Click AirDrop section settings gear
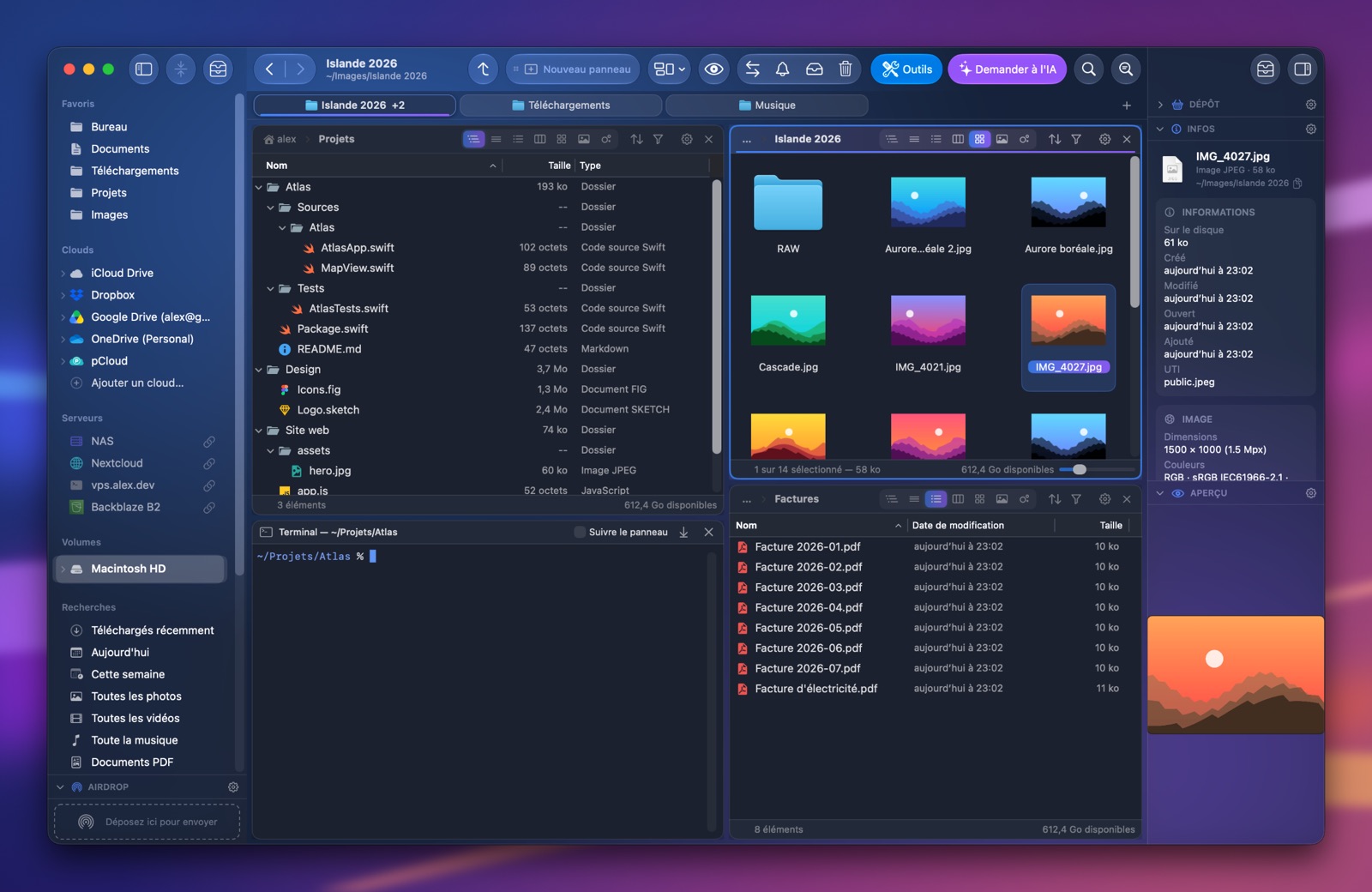The image size is (1372, 892). [233, 787]
